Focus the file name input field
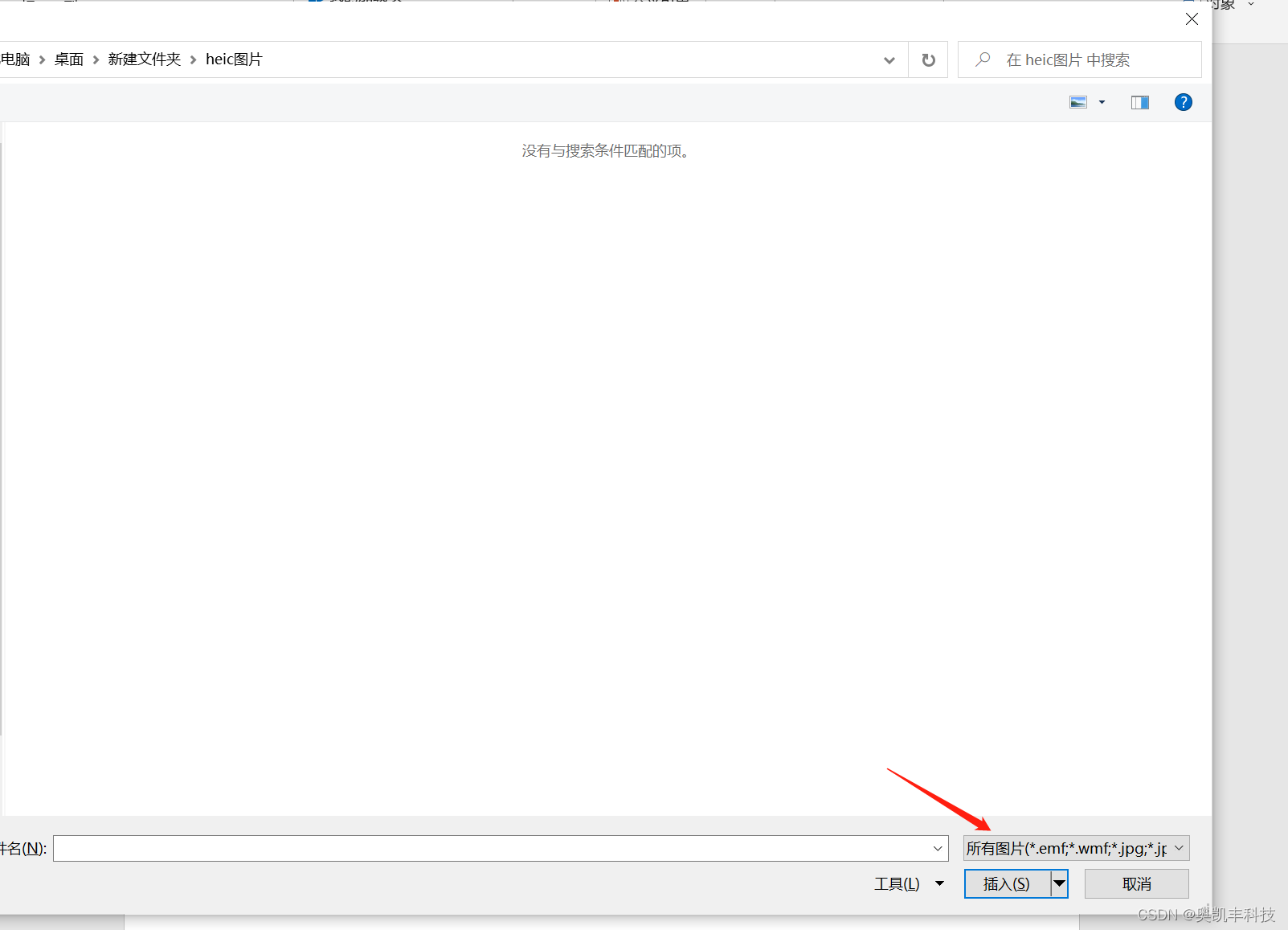 pos(500,848)
